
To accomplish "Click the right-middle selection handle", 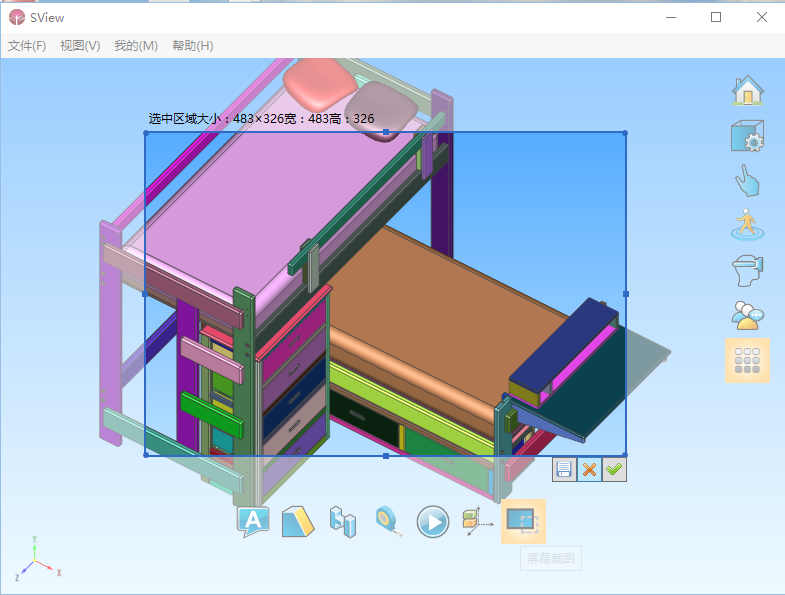I will [x=626, y=294].
